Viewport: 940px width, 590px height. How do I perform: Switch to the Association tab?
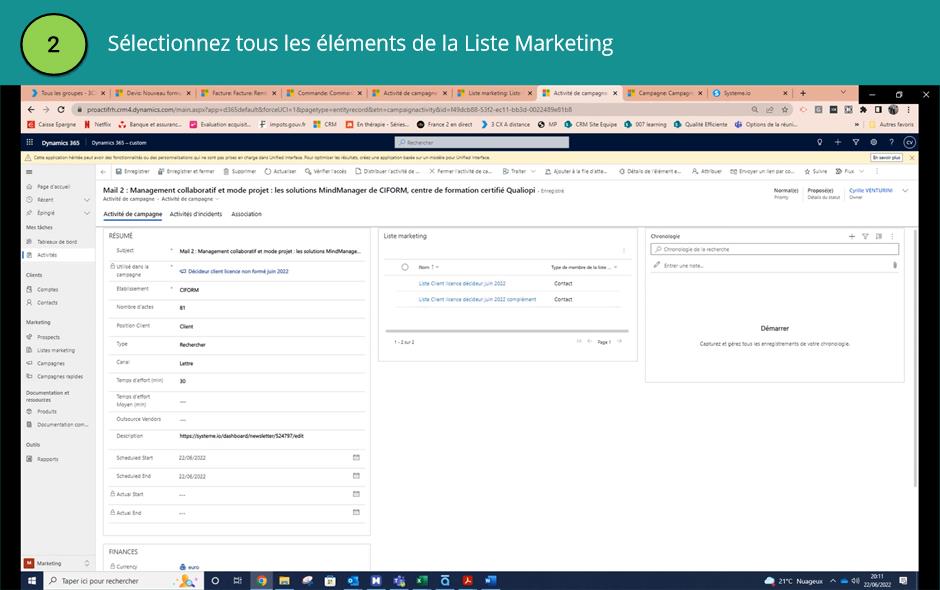point(246,214)
